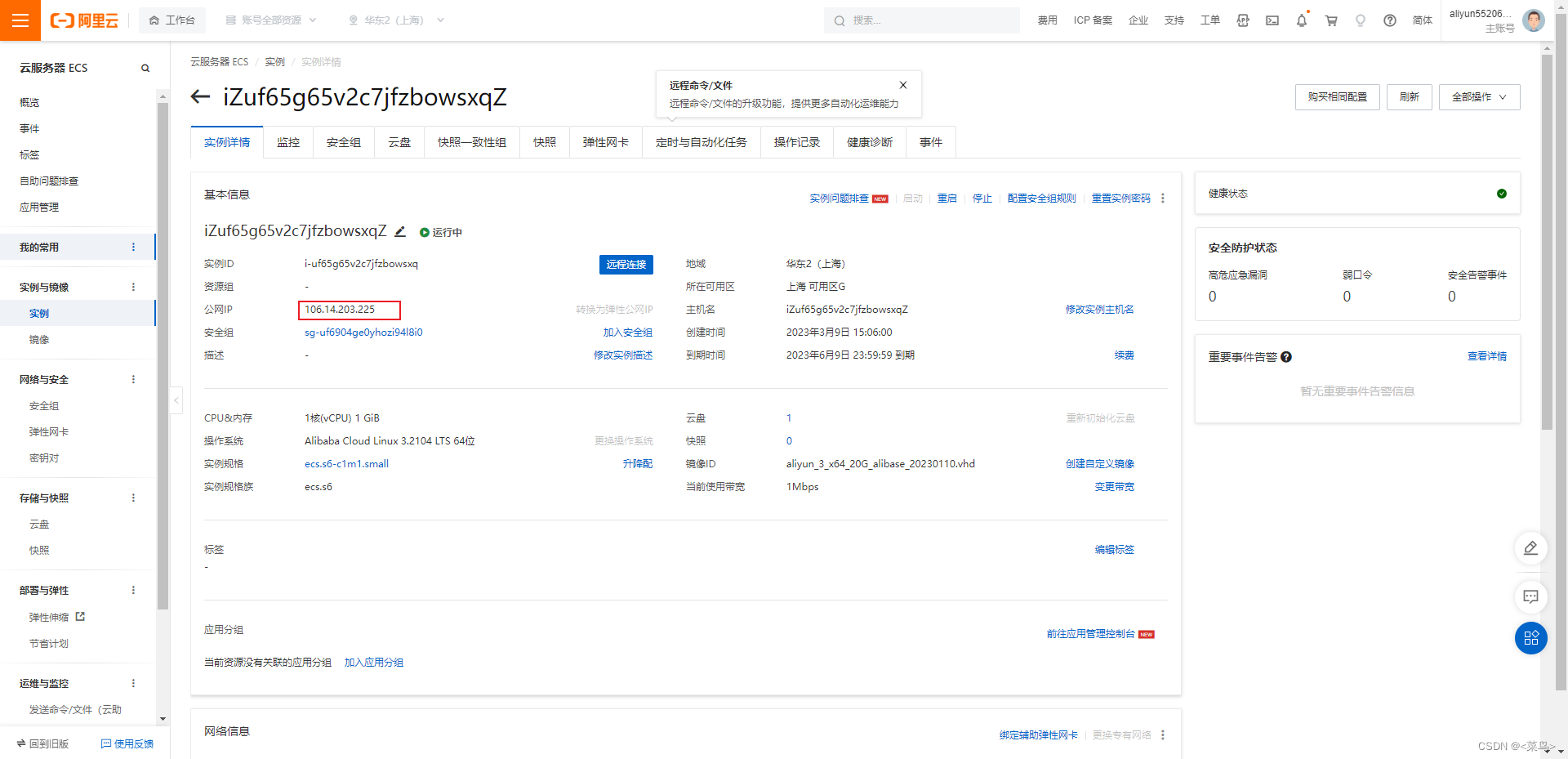
Task: Open the 操作记录 tab
Action: click(797, 143)
